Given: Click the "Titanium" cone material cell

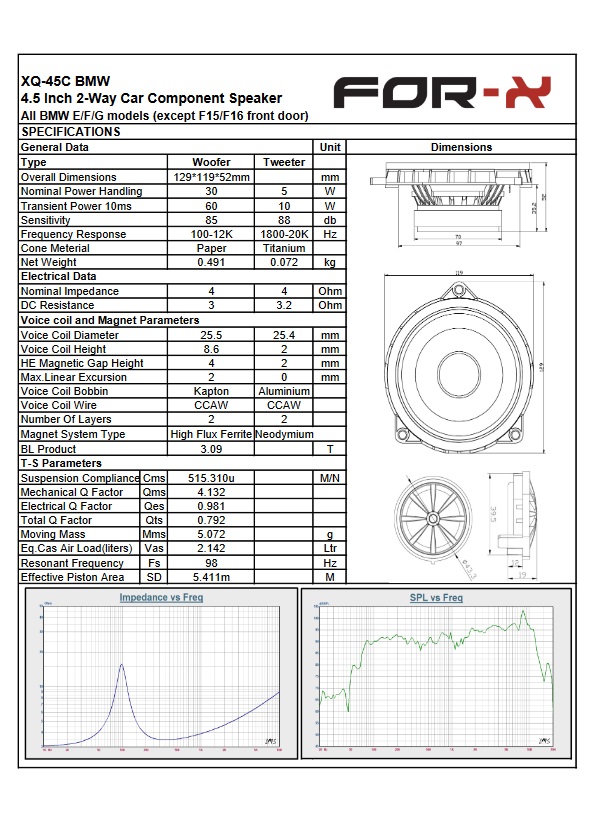Looking at the screenshot, I should (x=284, y=248).
